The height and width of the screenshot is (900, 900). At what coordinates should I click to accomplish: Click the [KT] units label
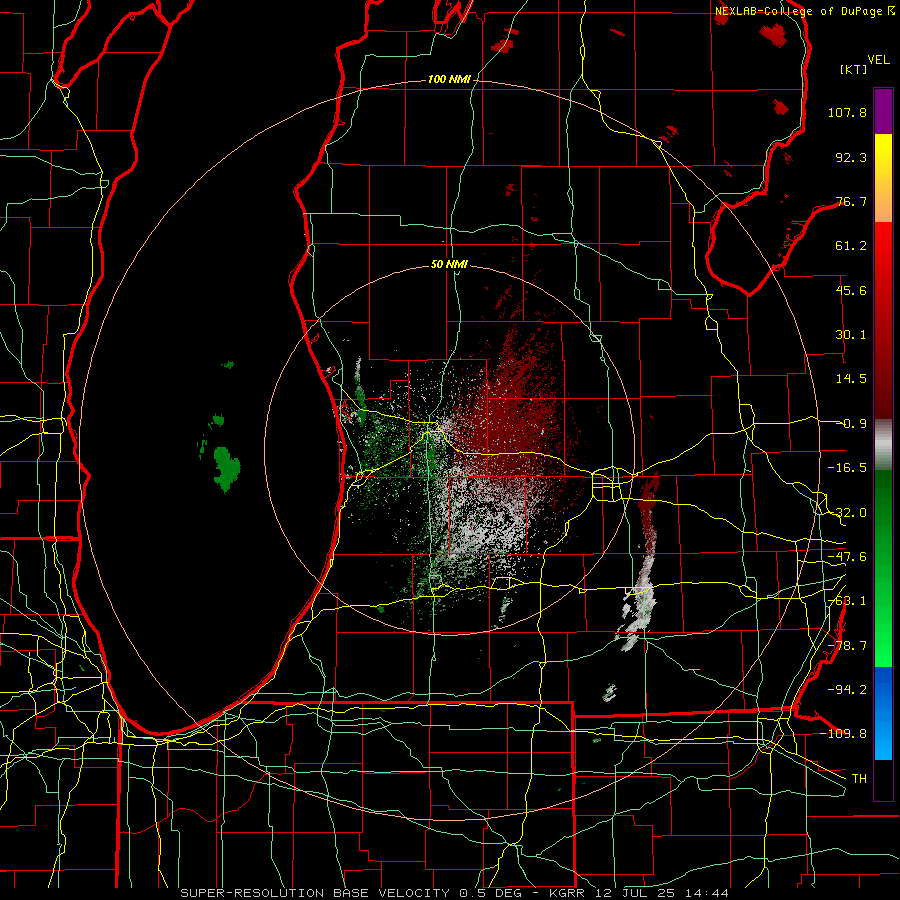coord(853,69)
